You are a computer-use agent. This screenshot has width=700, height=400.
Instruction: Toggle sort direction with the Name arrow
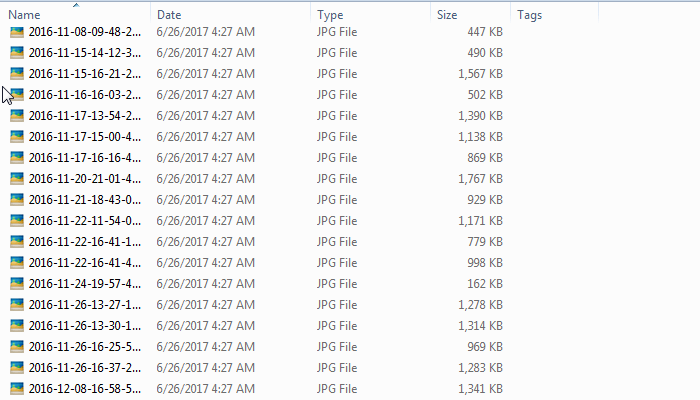tap(76, 5)
